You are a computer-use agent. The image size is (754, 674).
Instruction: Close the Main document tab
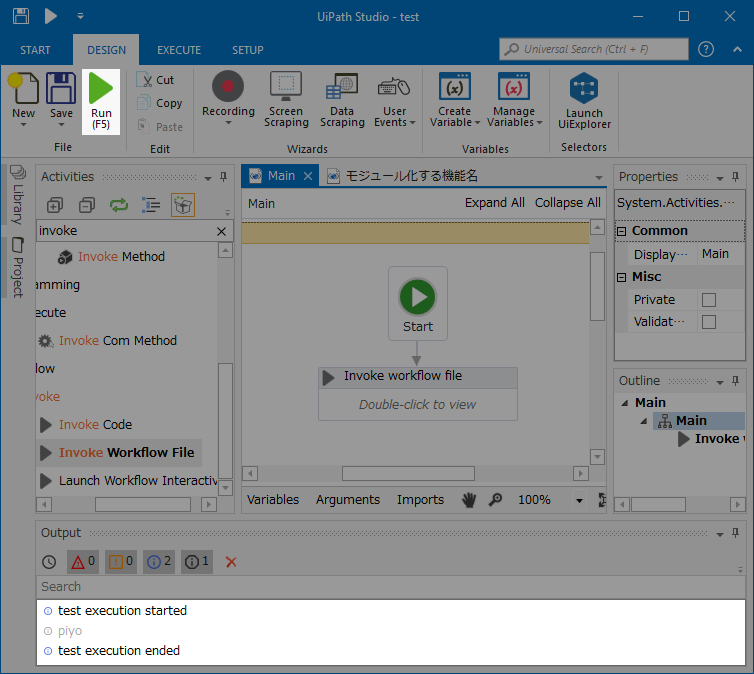tap(308, 176)
